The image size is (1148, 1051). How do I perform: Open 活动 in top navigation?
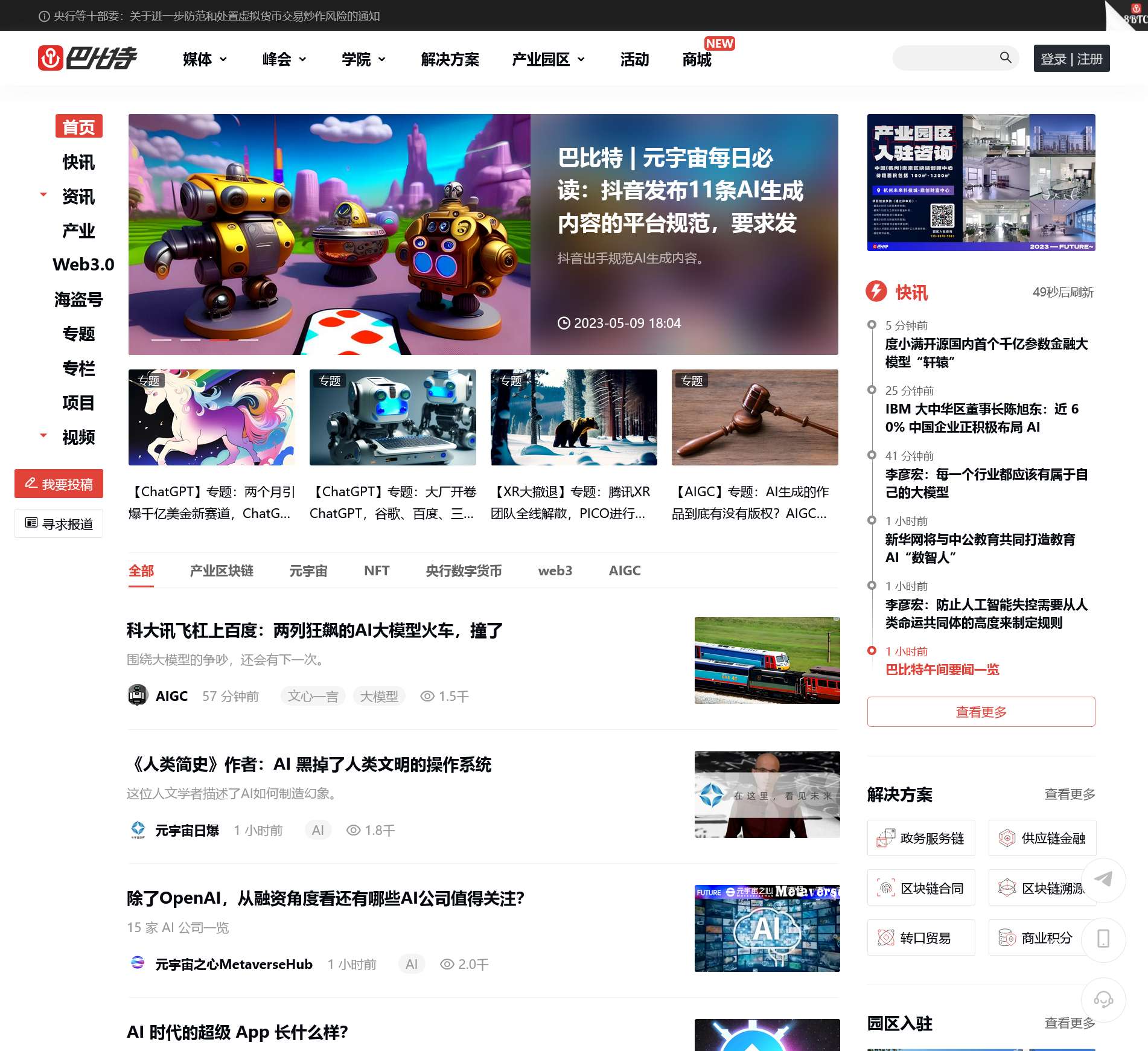(635, 59)
